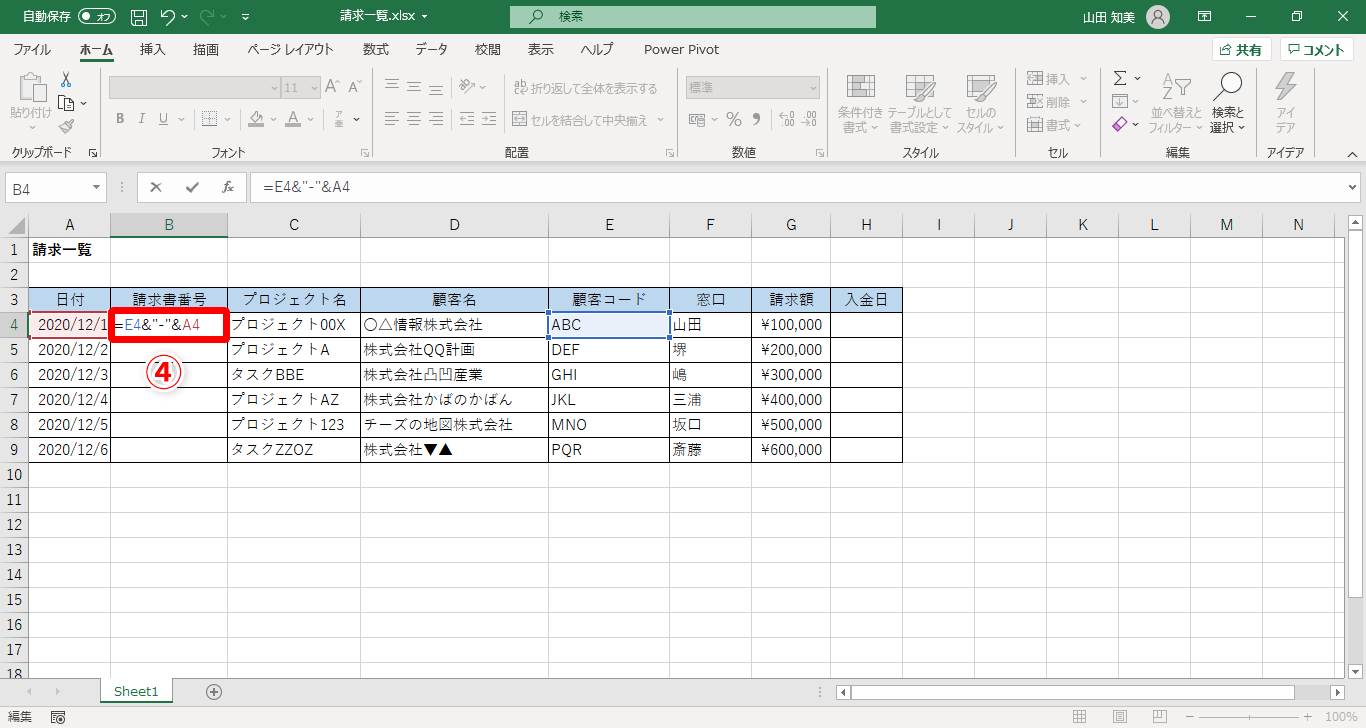1366x728 pixels.
Task: Select cell containing プロジェクトAZ
Action: coord(294,400)
